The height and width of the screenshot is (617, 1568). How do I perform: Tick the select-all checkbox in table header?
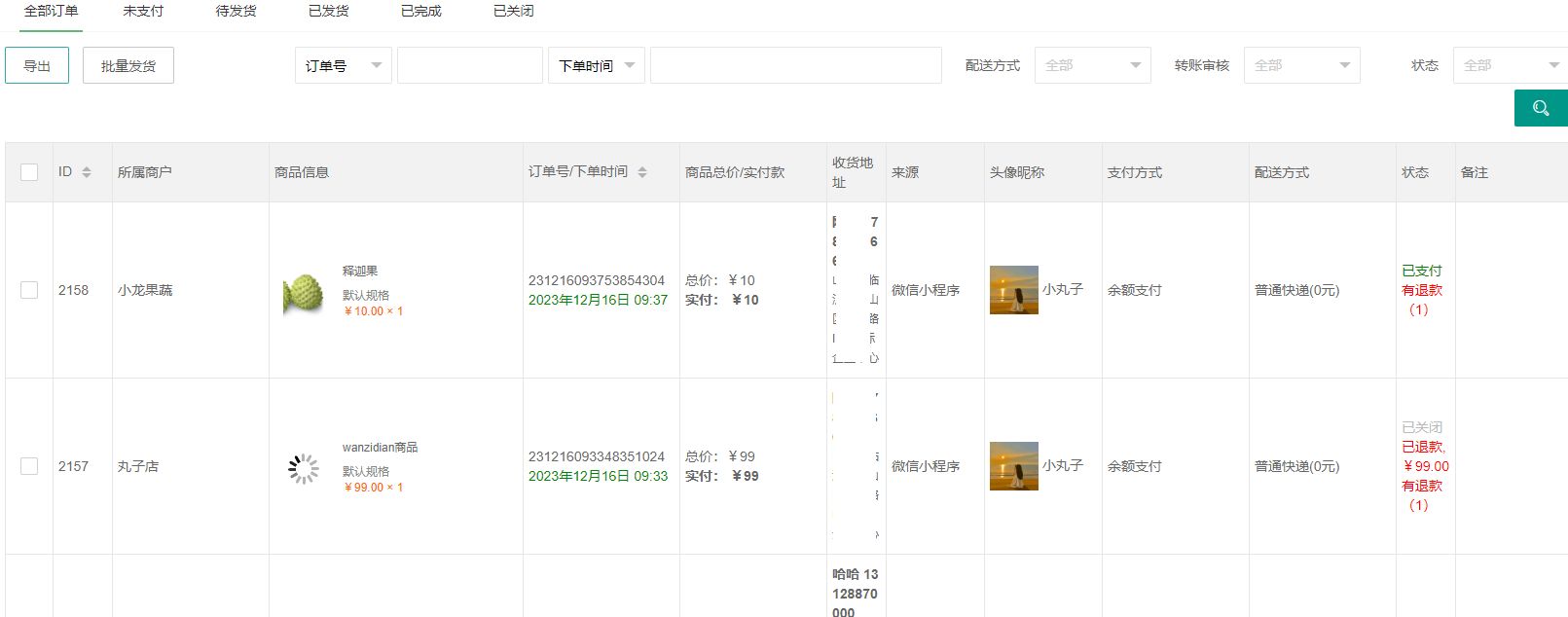pyautogui.click(x=29, y=172)
